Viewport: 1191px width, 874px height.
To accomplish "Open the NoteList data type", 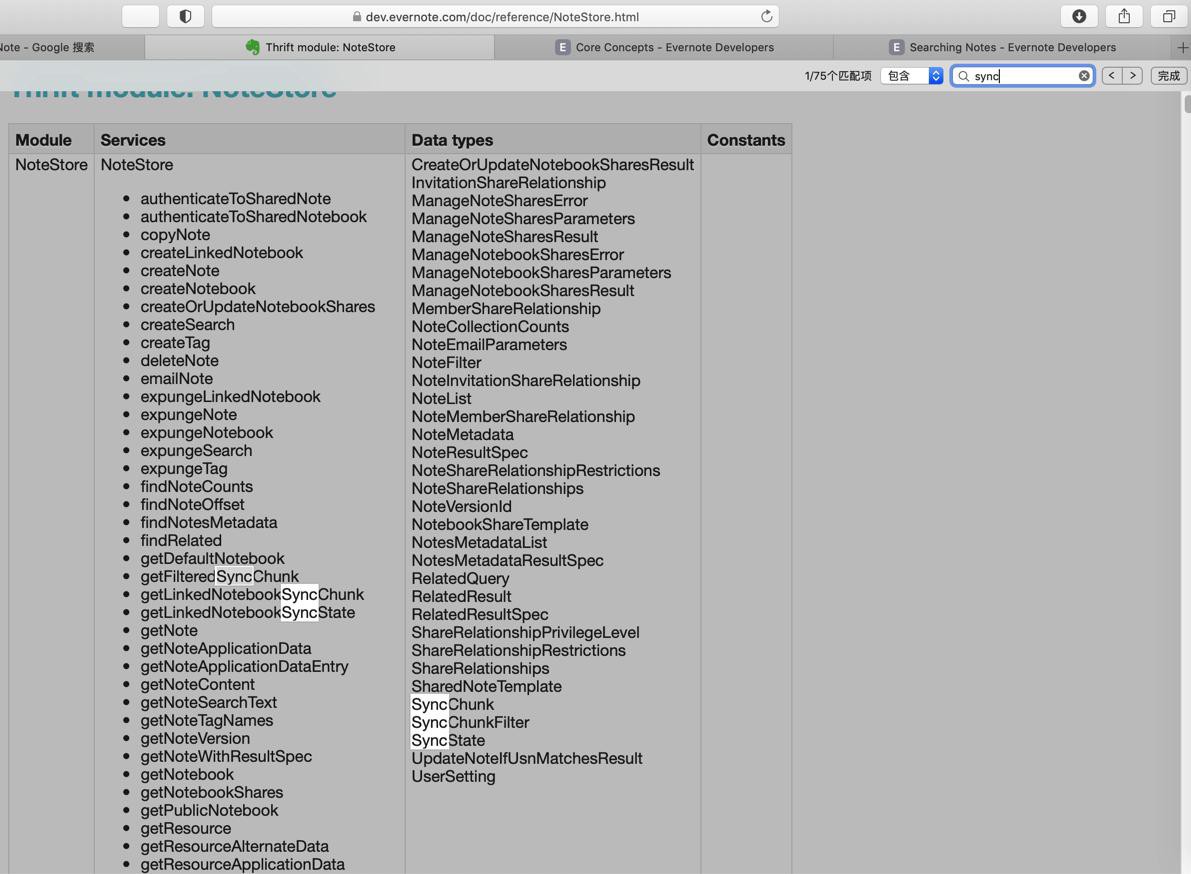I will [441, 399].
